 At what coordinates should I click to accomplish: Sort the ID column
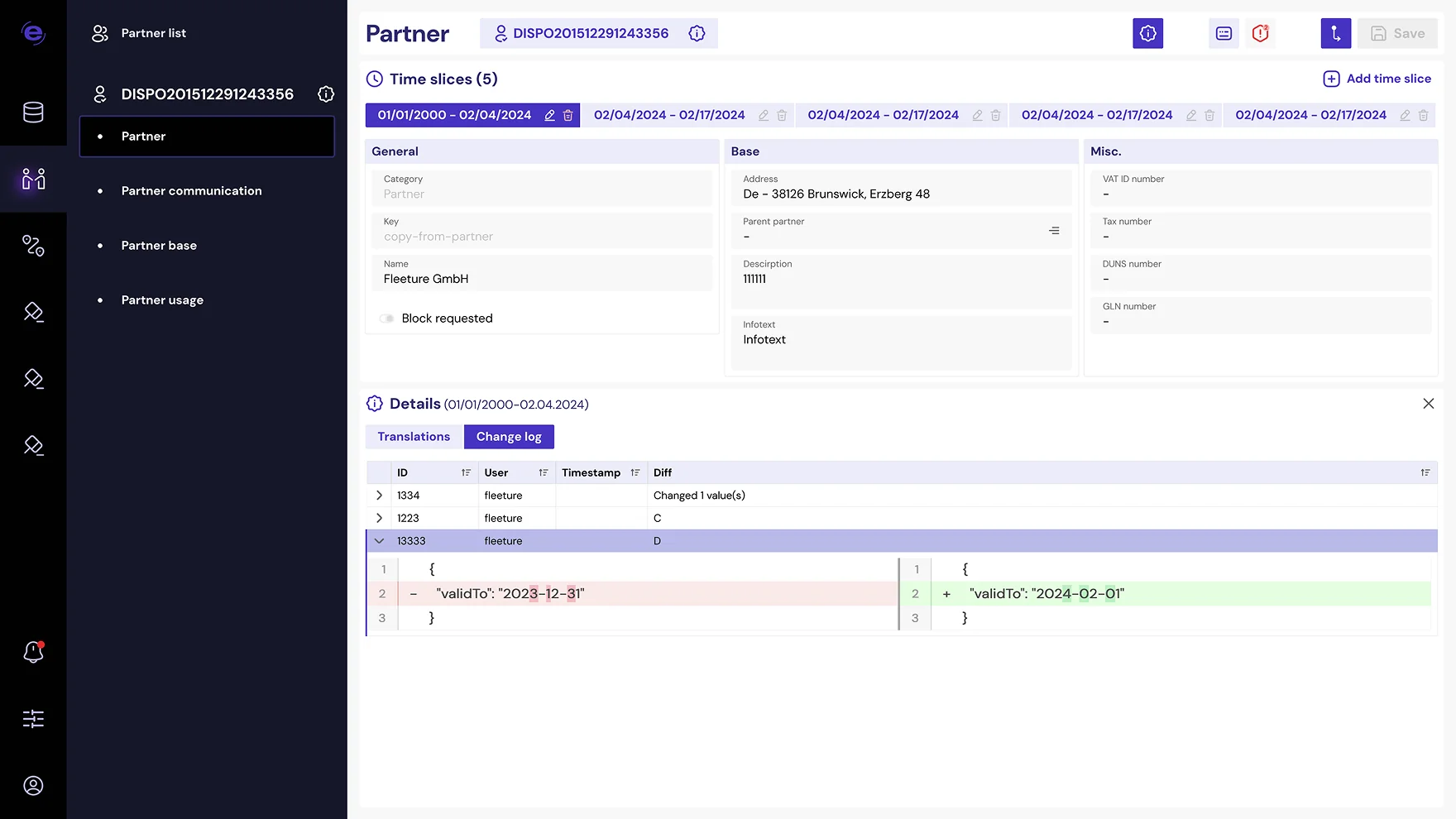coord(466,472)
